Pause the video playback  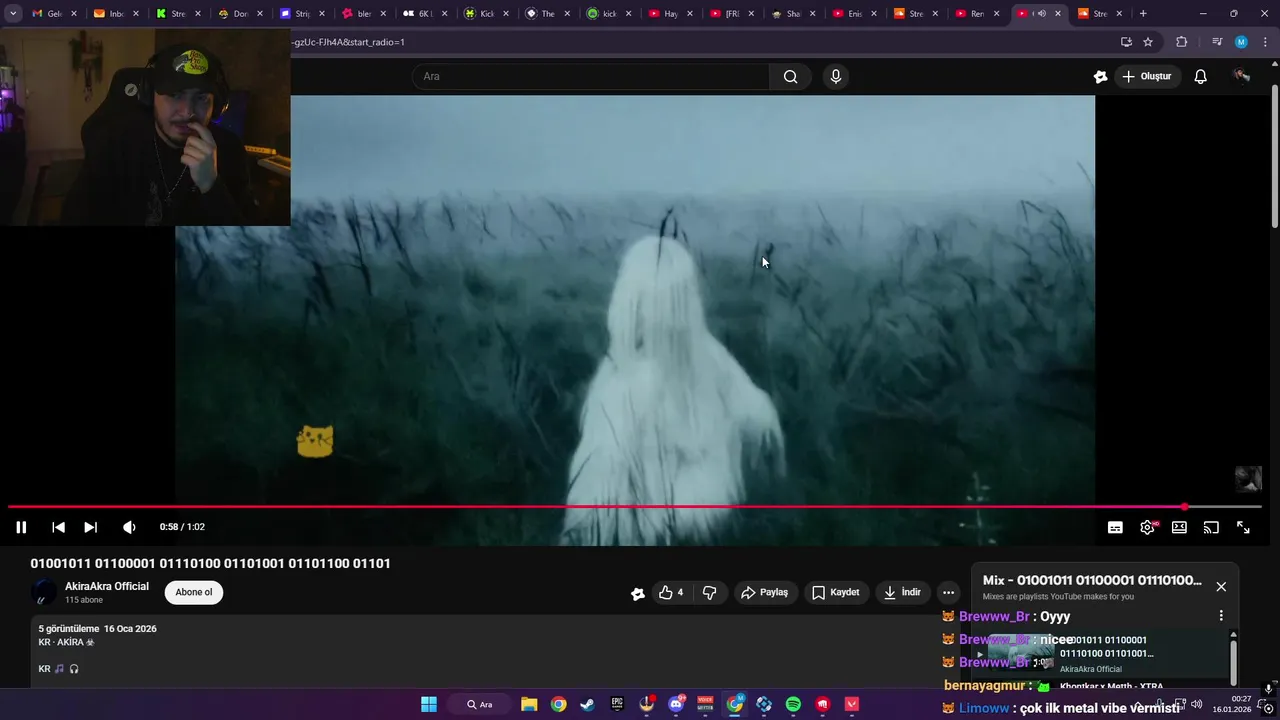(21, 527)
